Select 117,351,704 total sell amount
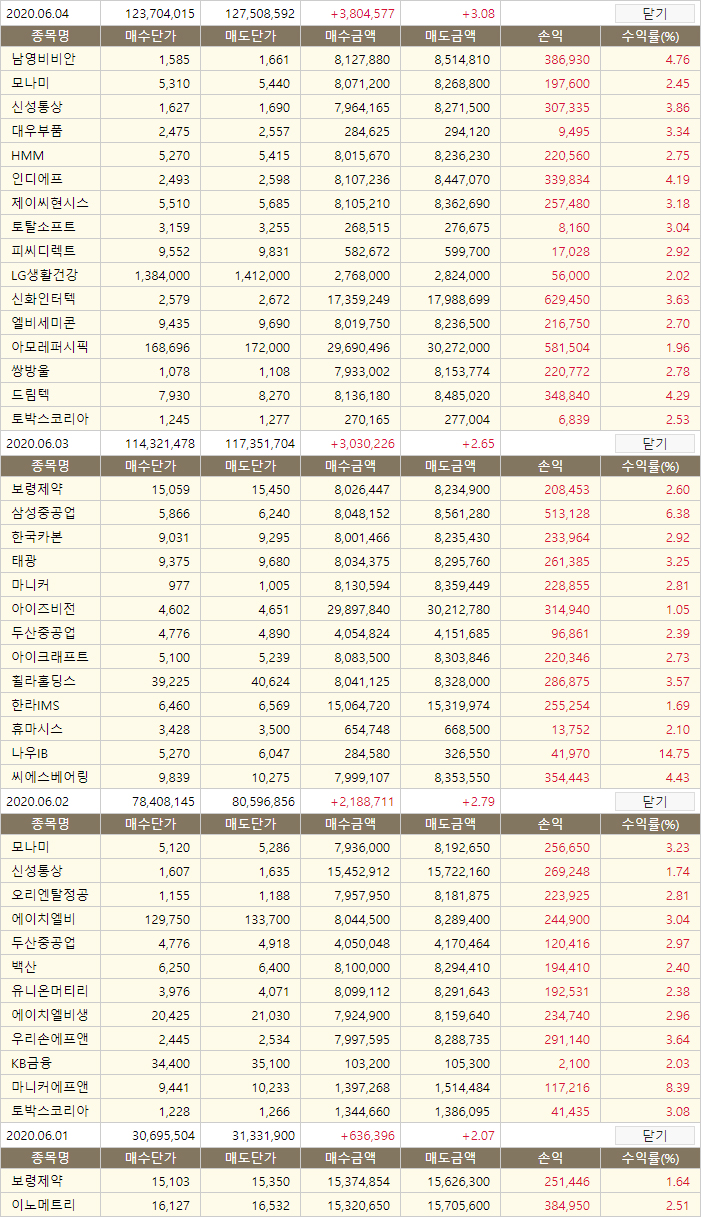 tap(261, 444)
